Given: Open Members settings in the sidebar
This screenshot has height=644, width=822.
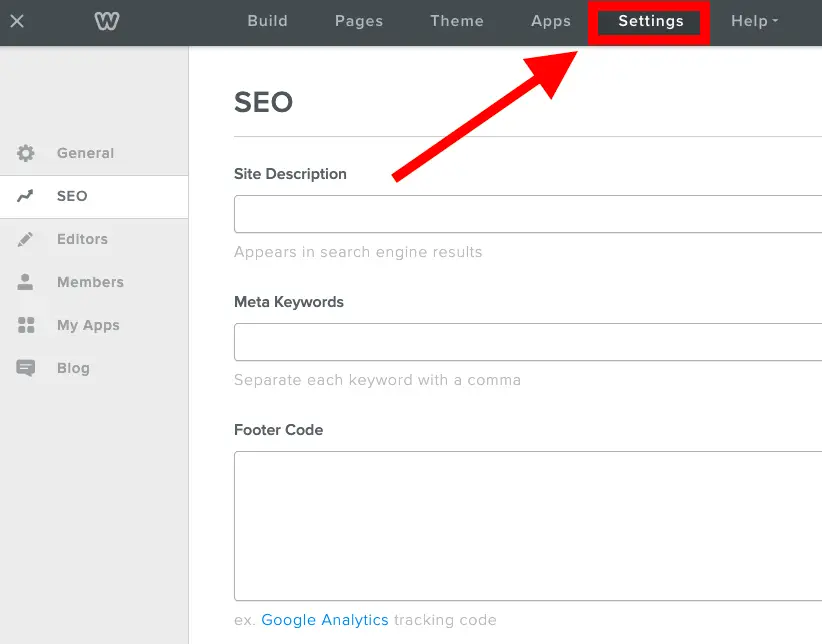Looking at the screenshot, I should coord(90,282).
